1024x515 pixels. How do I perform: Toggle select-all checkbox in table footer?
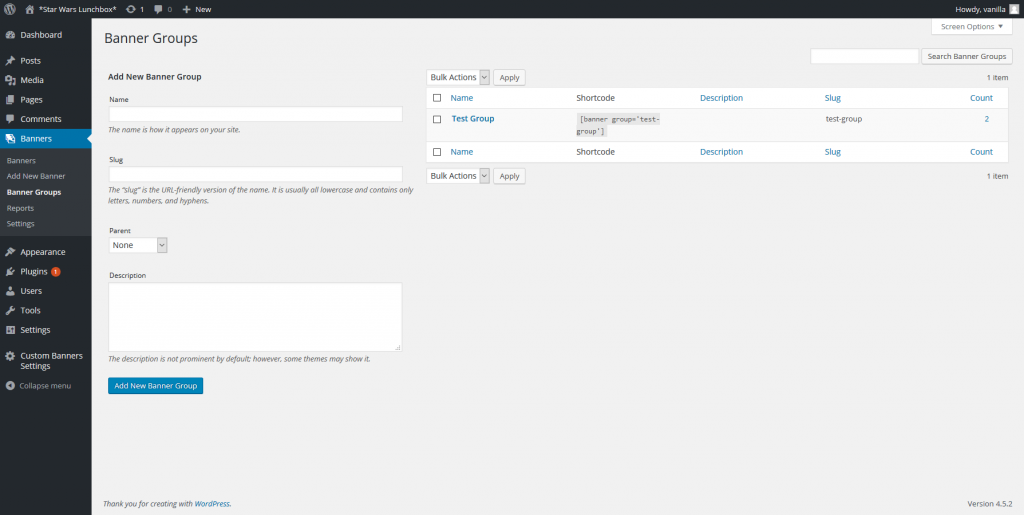click(x=437, y=152)
